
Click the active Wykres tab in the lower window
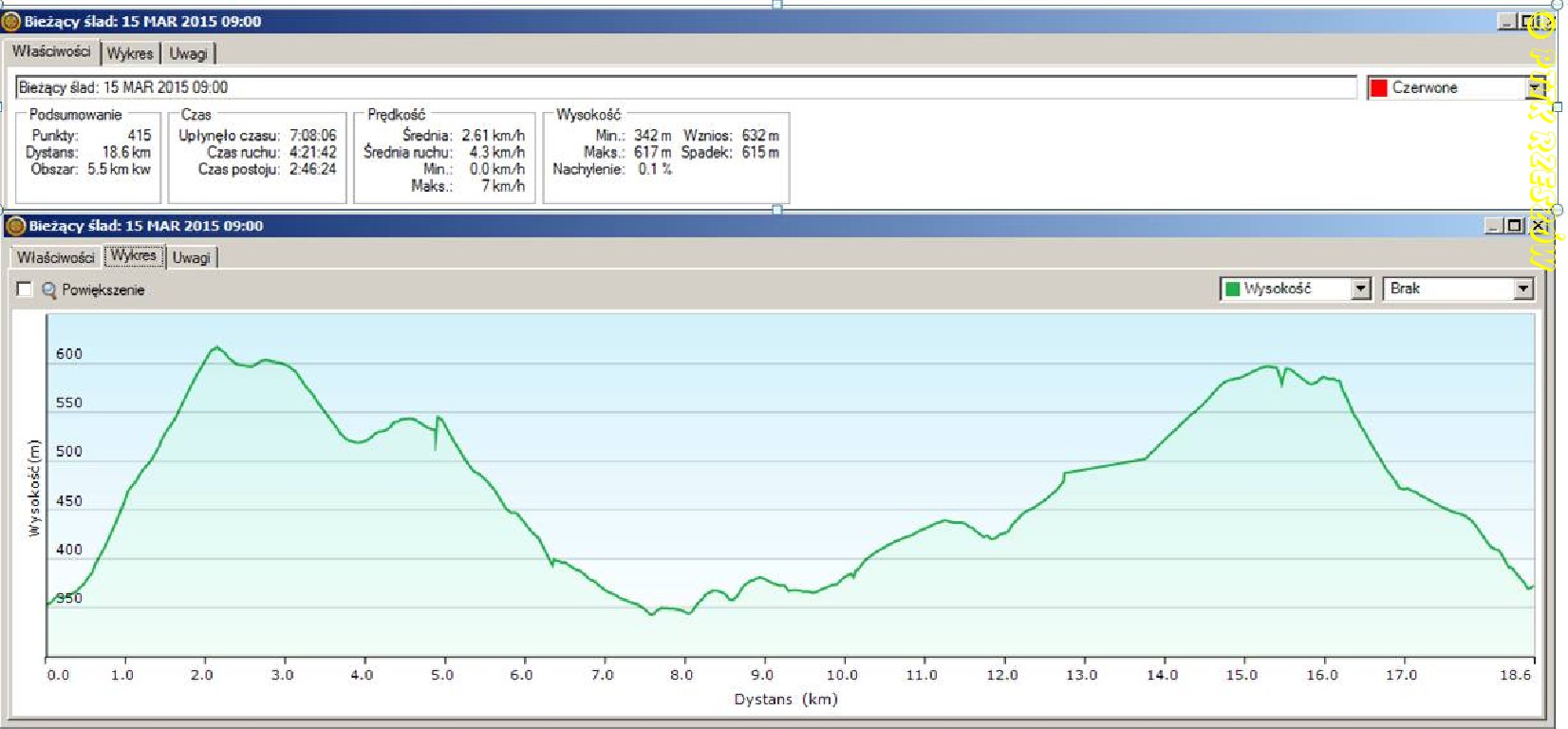133,255
